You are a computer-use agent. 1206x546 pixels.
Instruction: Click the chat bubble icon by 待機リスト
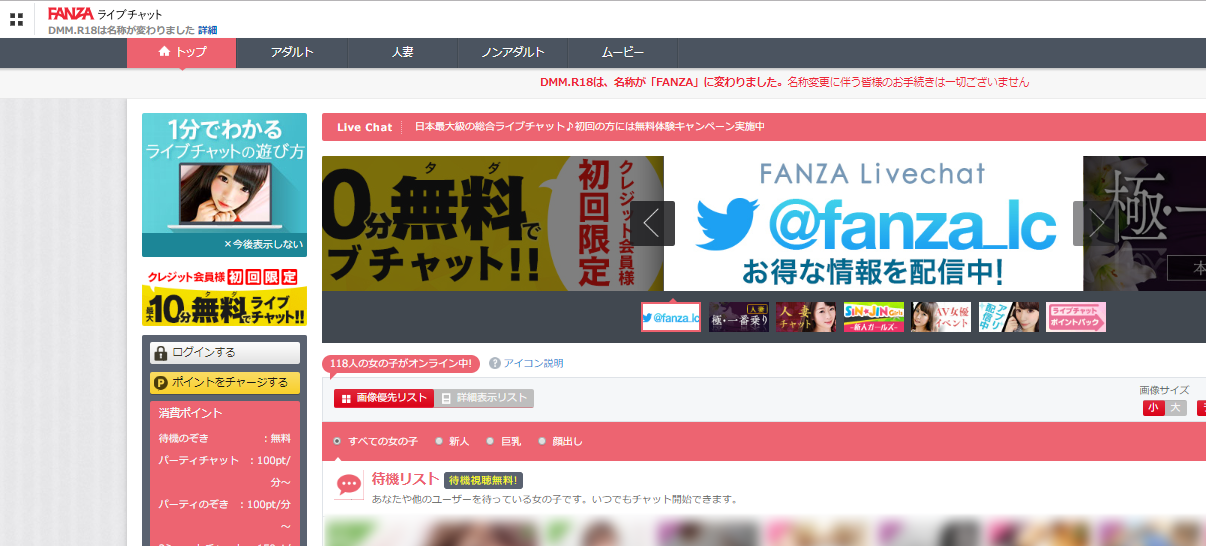point(349,486)
